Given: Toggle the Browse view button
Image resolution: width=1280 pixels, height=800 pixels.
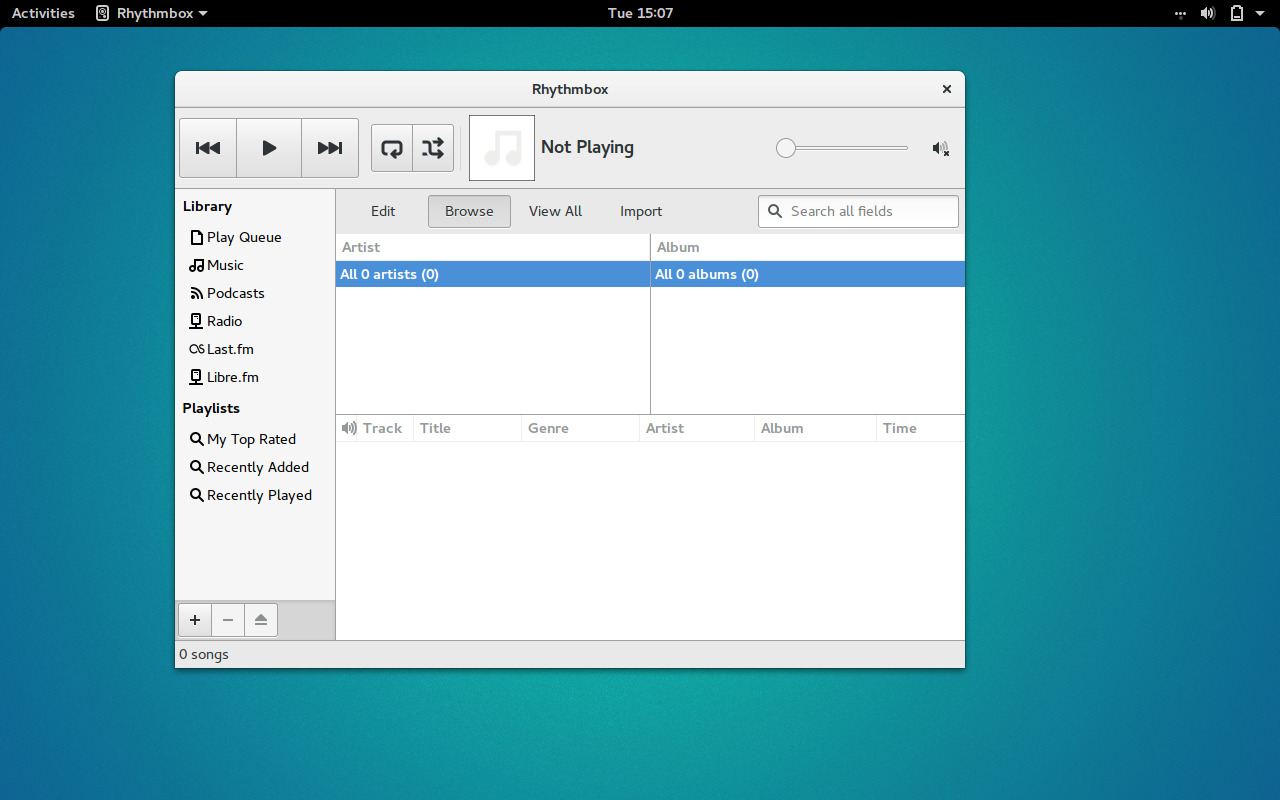Looking at the screenshot, I should (469, 211).
